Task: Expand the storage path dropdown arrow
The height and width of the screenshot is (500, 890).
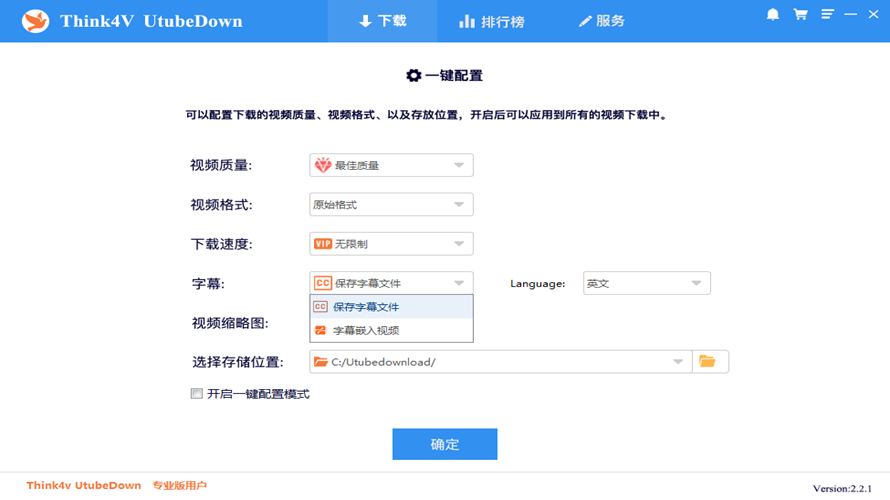Action: point(678,362)
